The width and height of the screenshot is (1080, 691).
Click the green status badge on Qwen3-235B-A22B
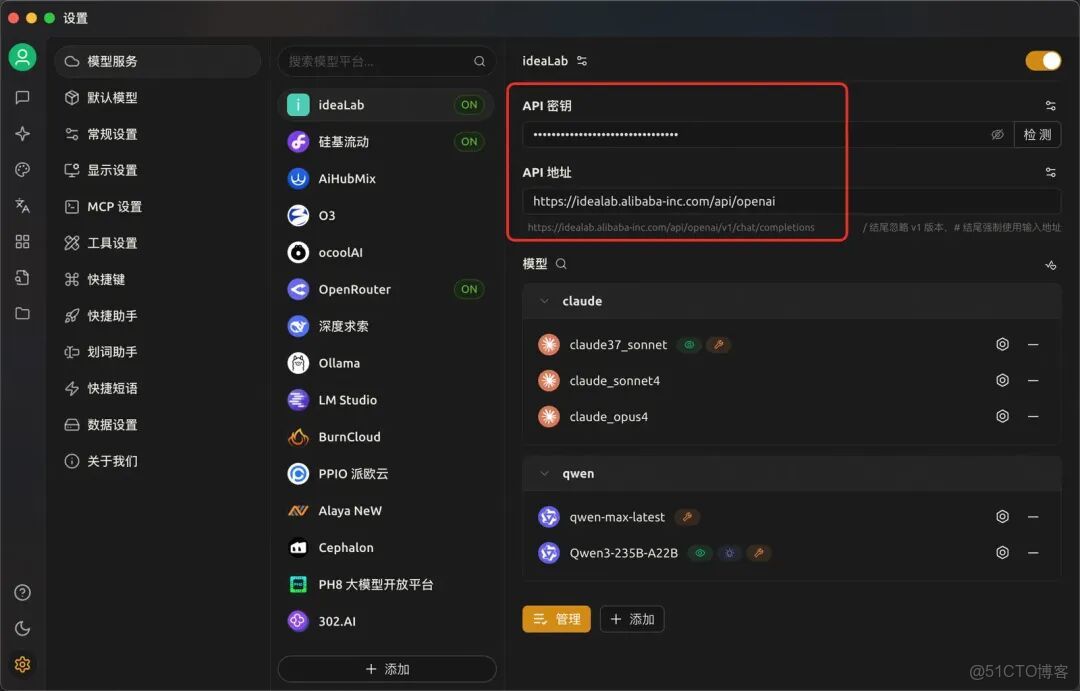click(x=699, y=552)
